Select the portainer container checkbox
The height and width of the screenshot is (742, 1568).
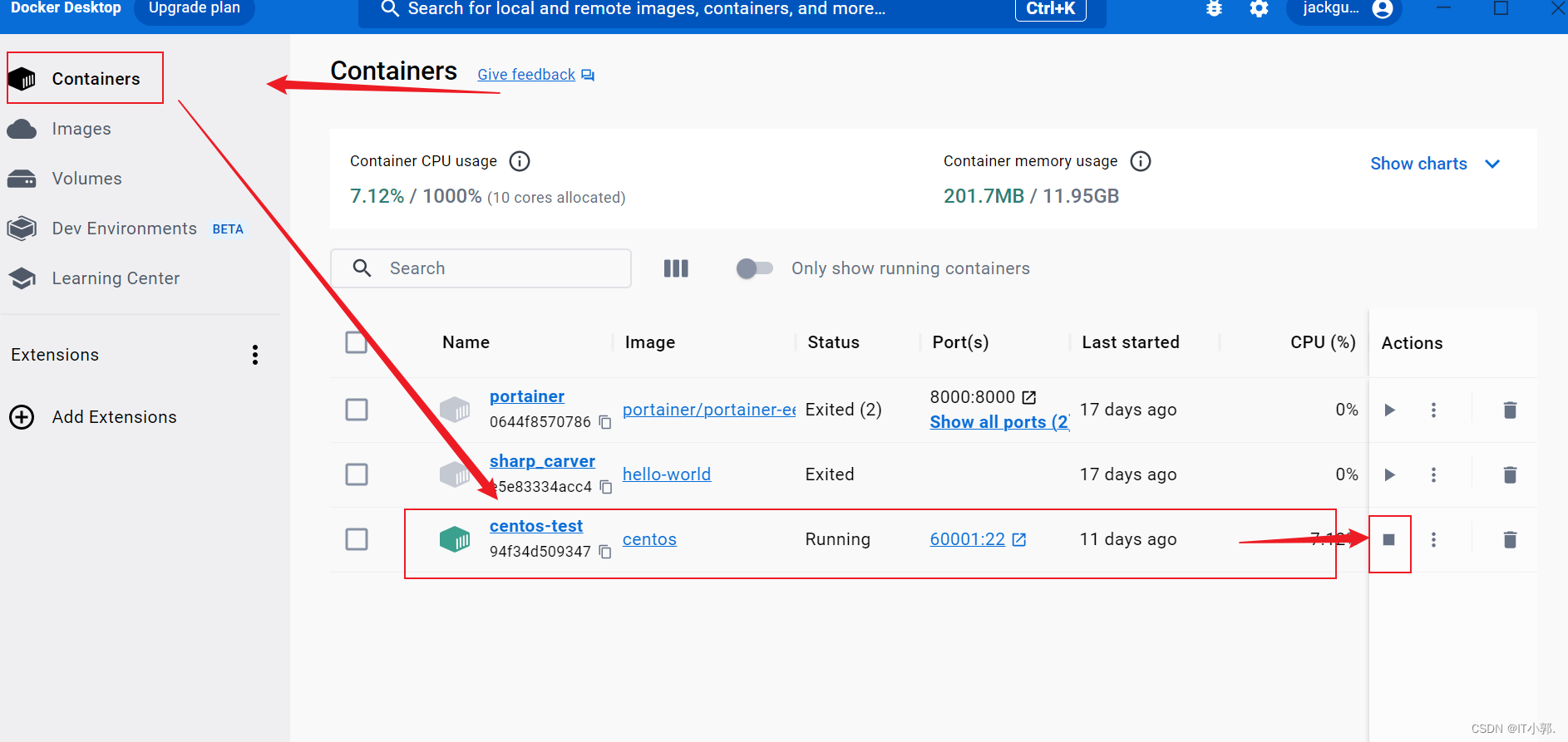(357, 410)
